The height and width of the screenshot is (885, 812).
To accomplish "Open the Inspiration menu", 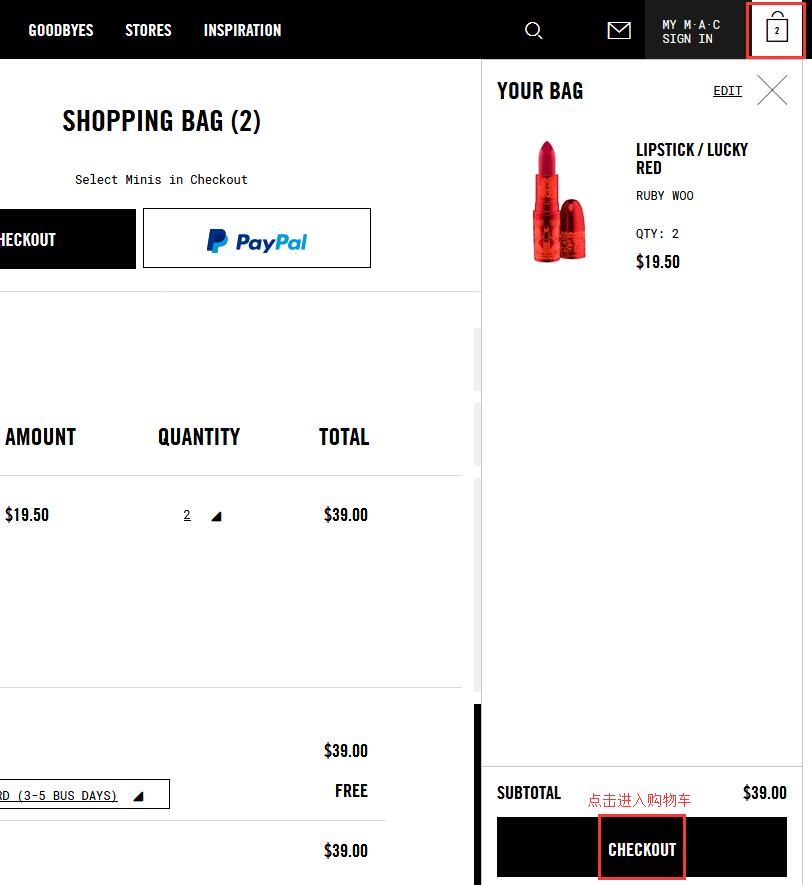I will tap(242, 30).
